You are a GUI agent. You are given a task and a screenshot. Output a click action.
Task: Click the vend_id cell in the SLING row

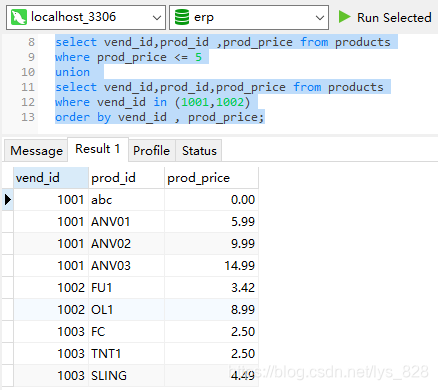(51, 376)
